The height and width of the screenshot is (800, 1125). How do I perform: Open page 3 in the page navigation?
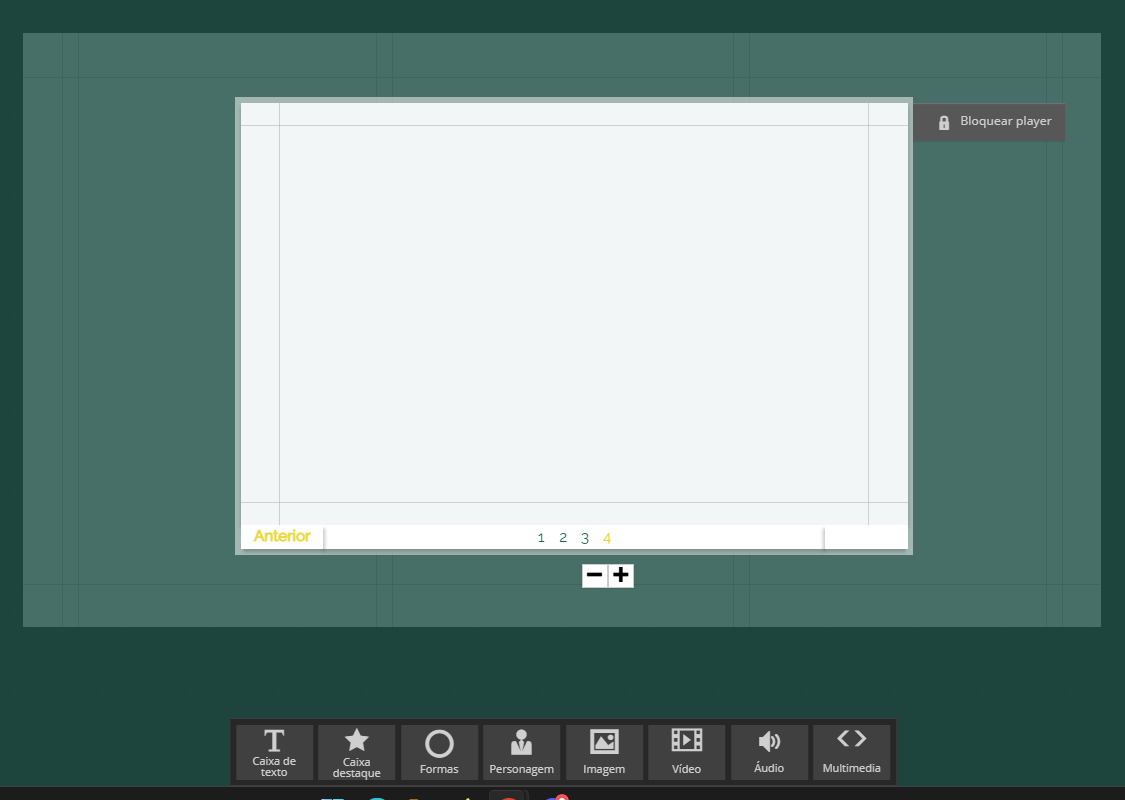[x=585, y=538]
